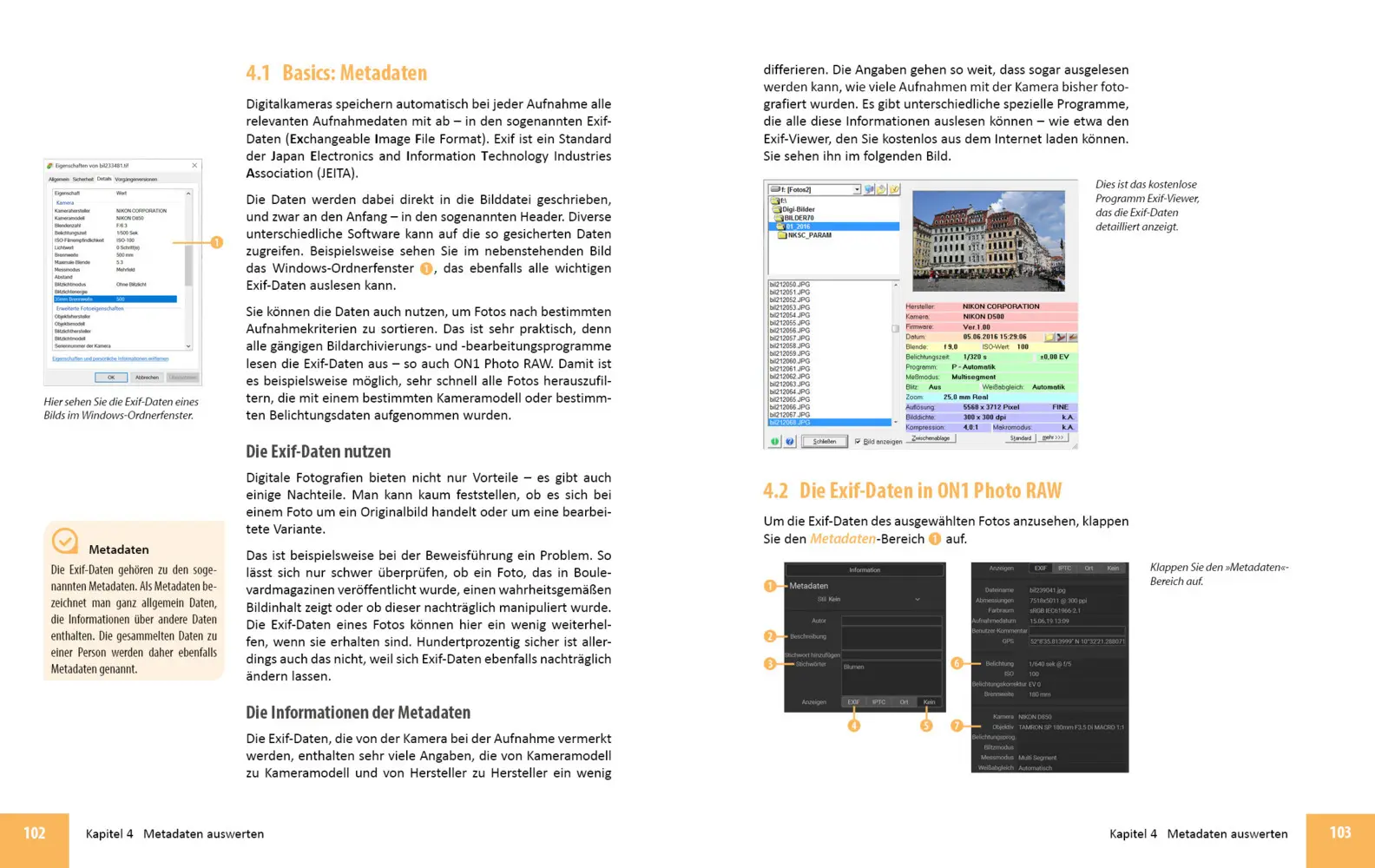Screen dimensions: 1375x868
Task: Click the blue help question-mark icon
Action: click(789, 442)
